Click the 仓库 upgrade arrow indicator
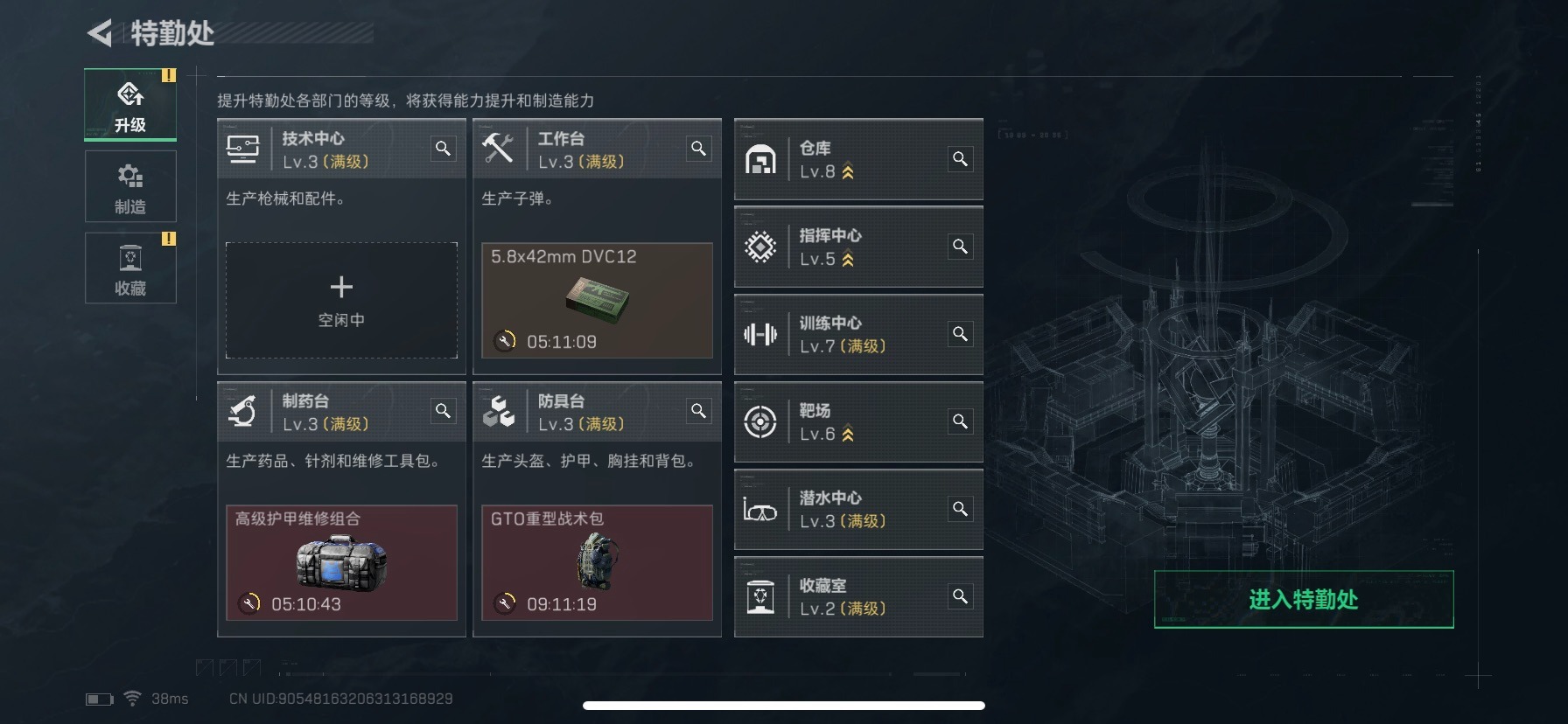1568x724 pixels. tap(848, 172)
